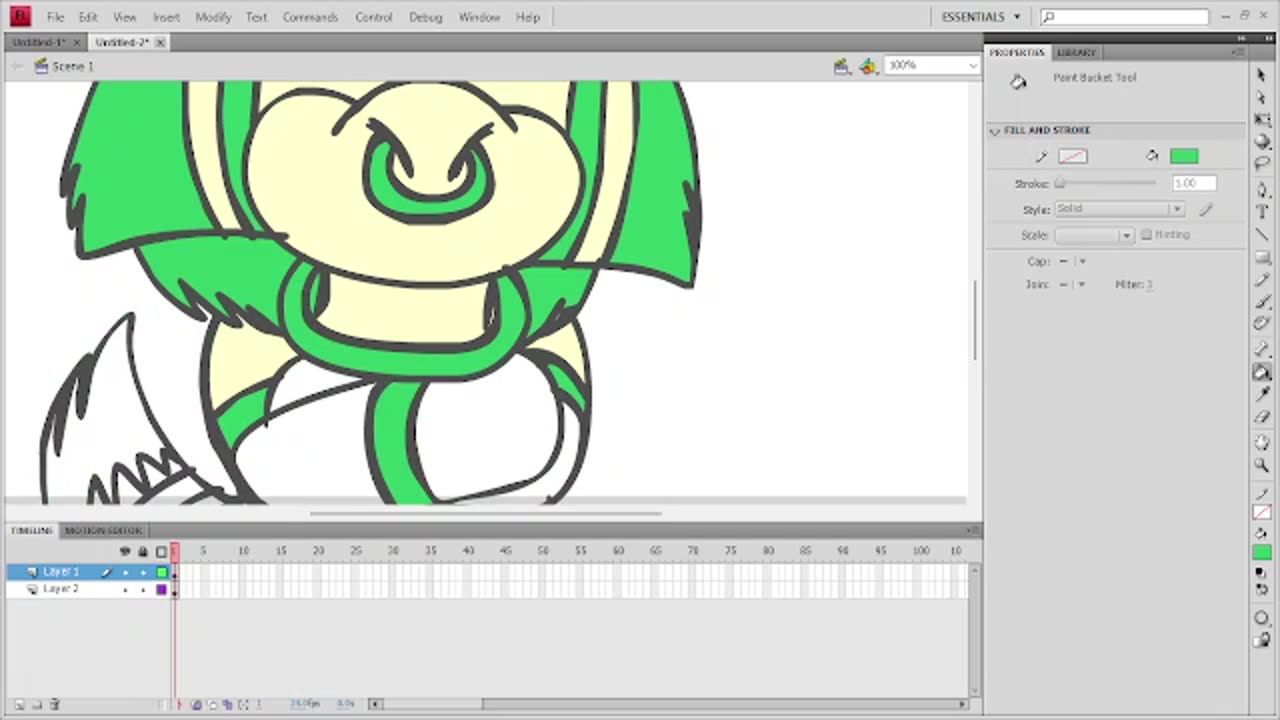Toggle outline view for Layer 1 green square

161,572
